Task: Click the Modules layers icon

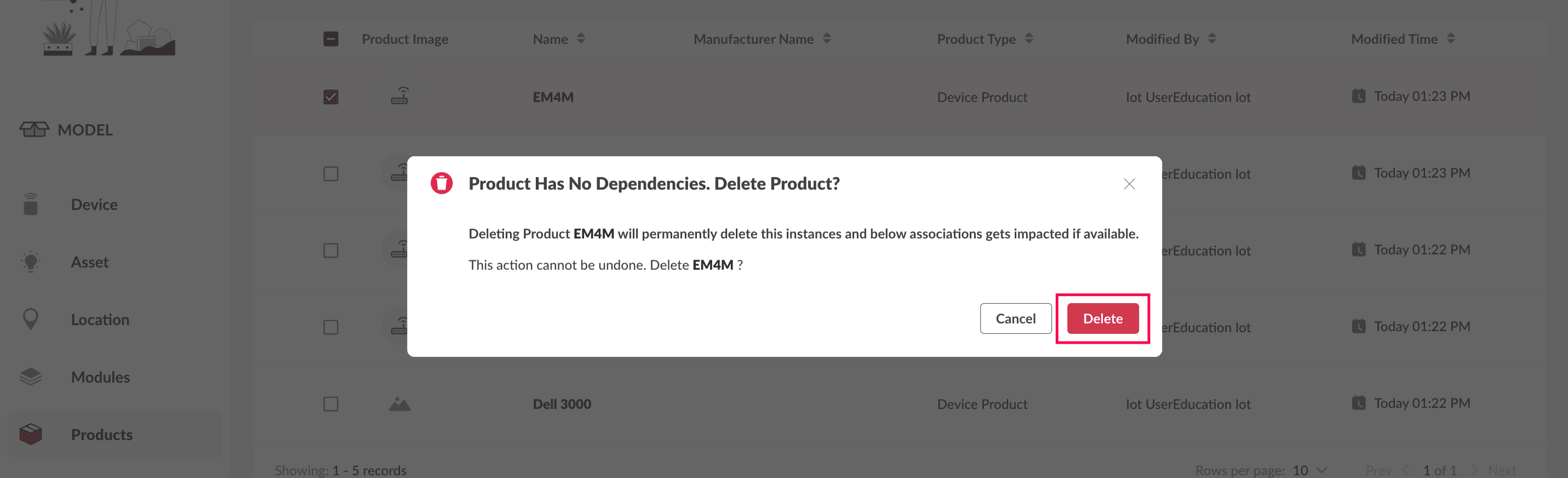Action: tap(31, 377)
